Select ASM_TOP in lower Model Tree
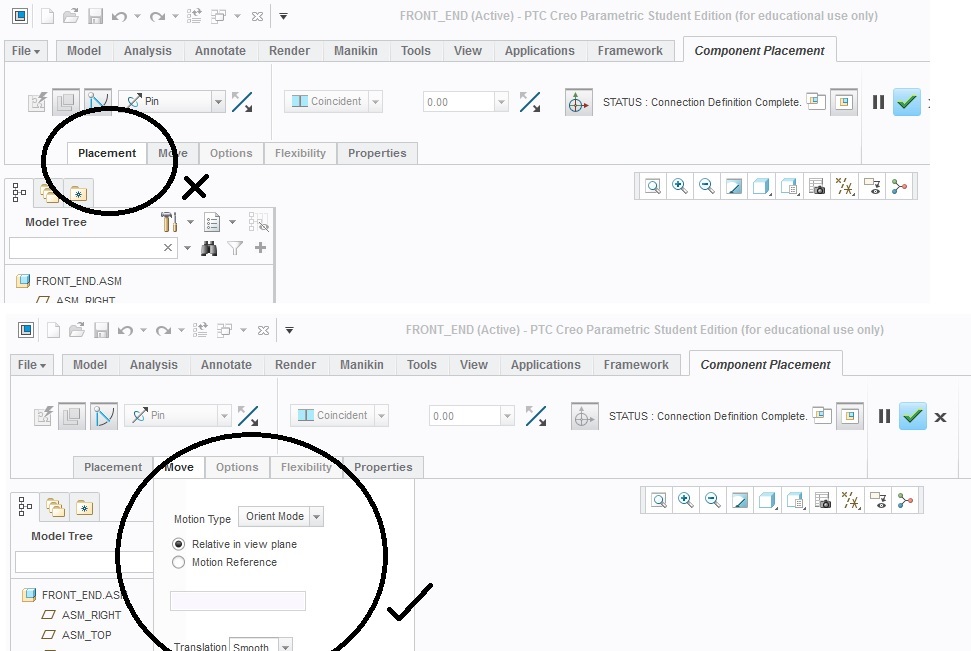971x651 pixels. pyautogui.click(x=86, y=635)
